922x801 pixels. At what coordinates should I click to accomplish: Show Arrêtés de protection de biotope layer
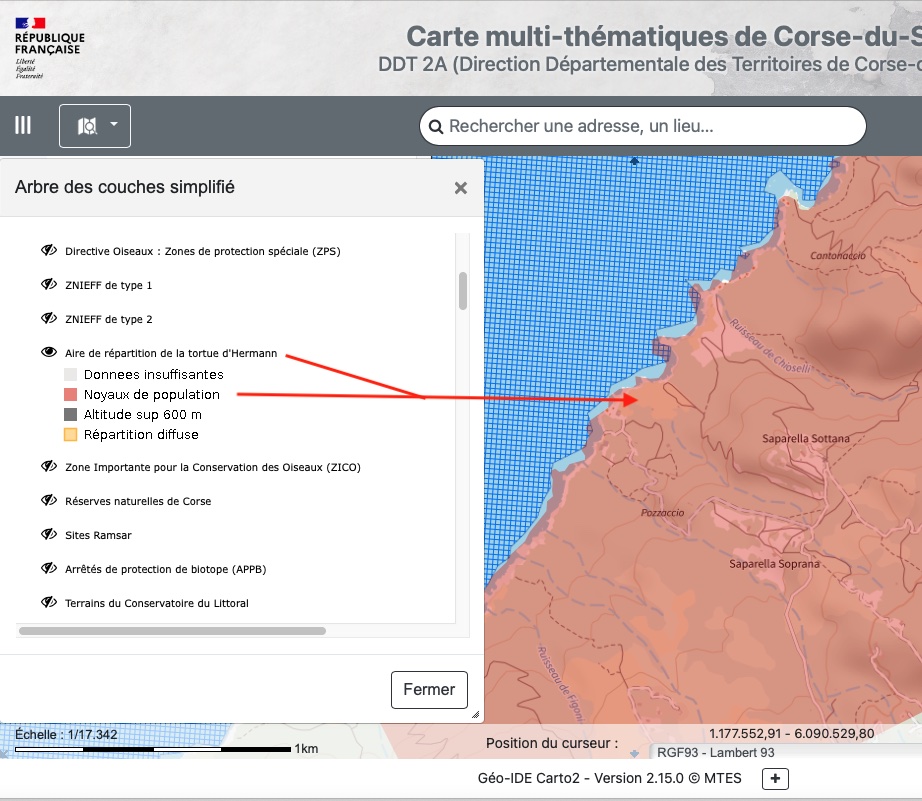pyautogui.click(x=47, y=569)
